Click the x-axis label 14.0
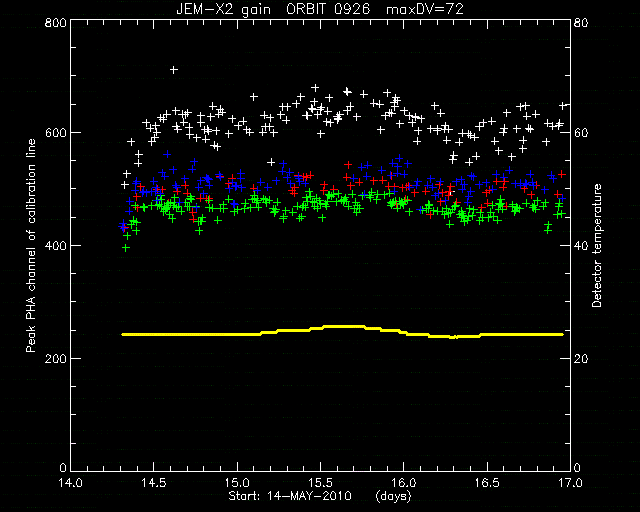Screen dimensions: 640x512 click(71, 483)
